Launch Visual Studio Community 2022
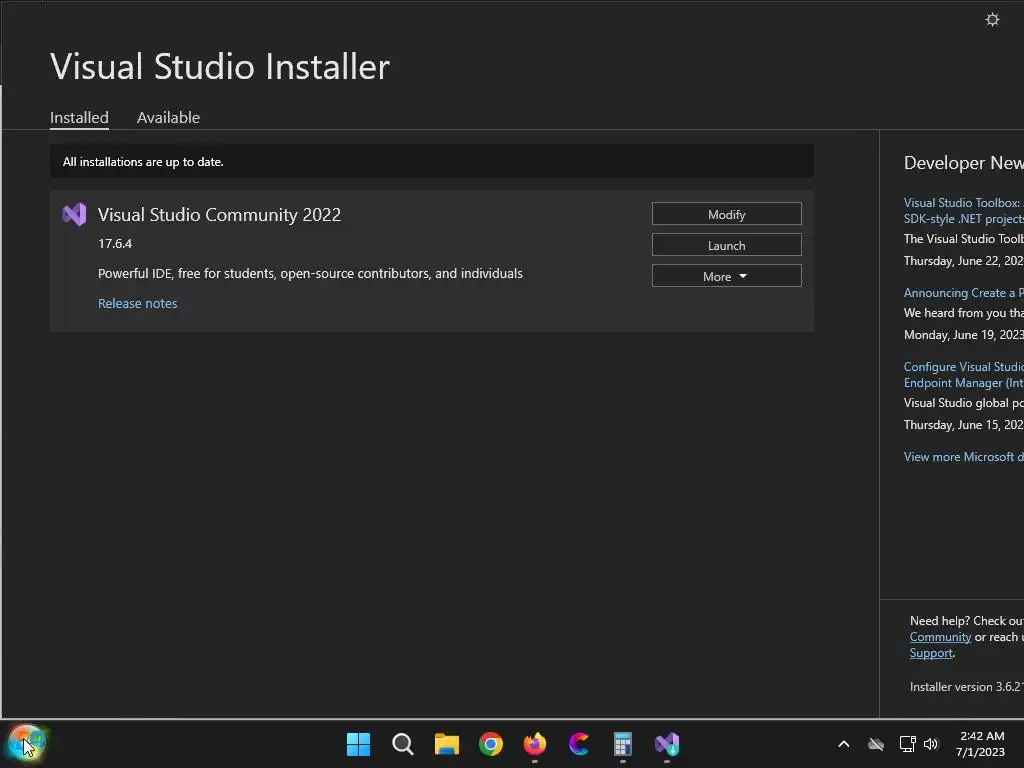The image size is (1024, 768). [x=726, y=245]
